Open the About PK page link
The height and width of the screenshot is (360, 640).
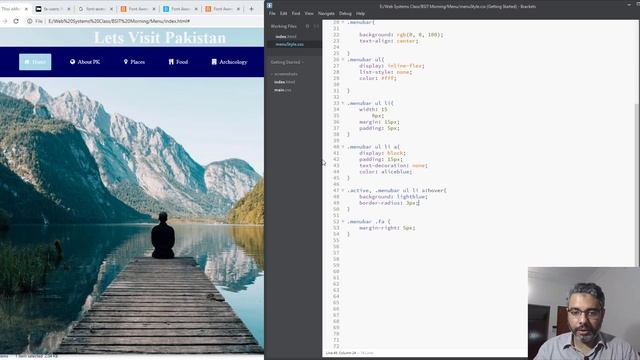(85, 62)
